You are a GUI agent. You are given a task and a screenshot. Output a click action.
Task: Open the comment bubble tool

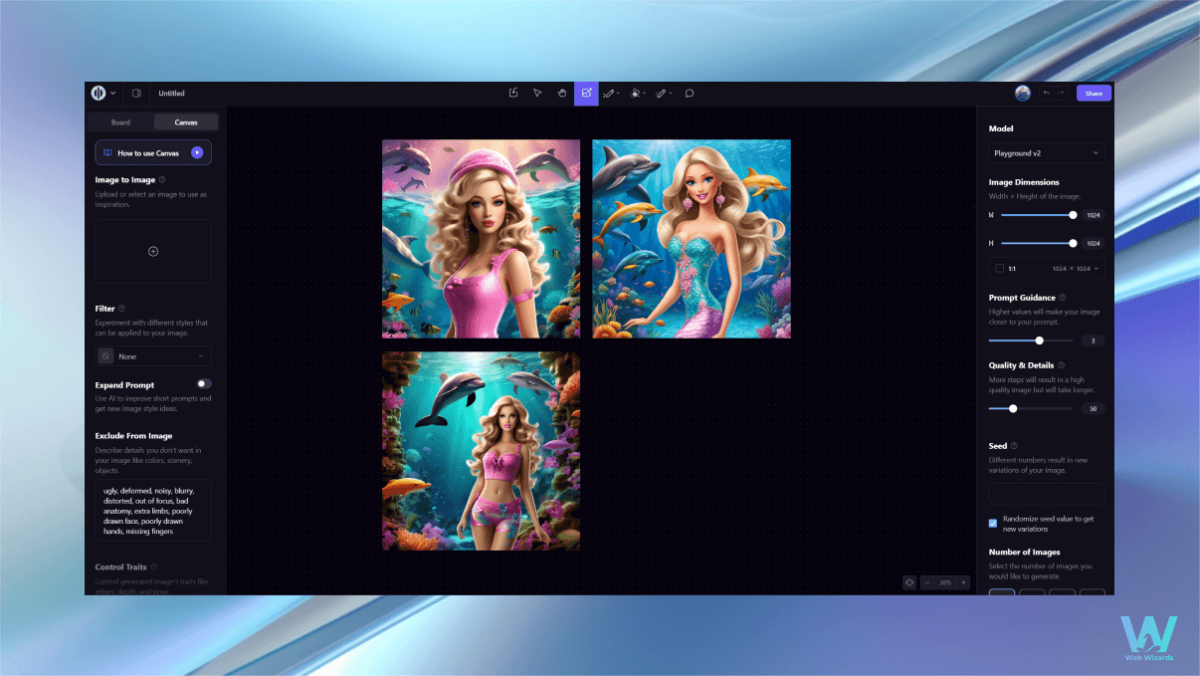[x=689, y=93]
